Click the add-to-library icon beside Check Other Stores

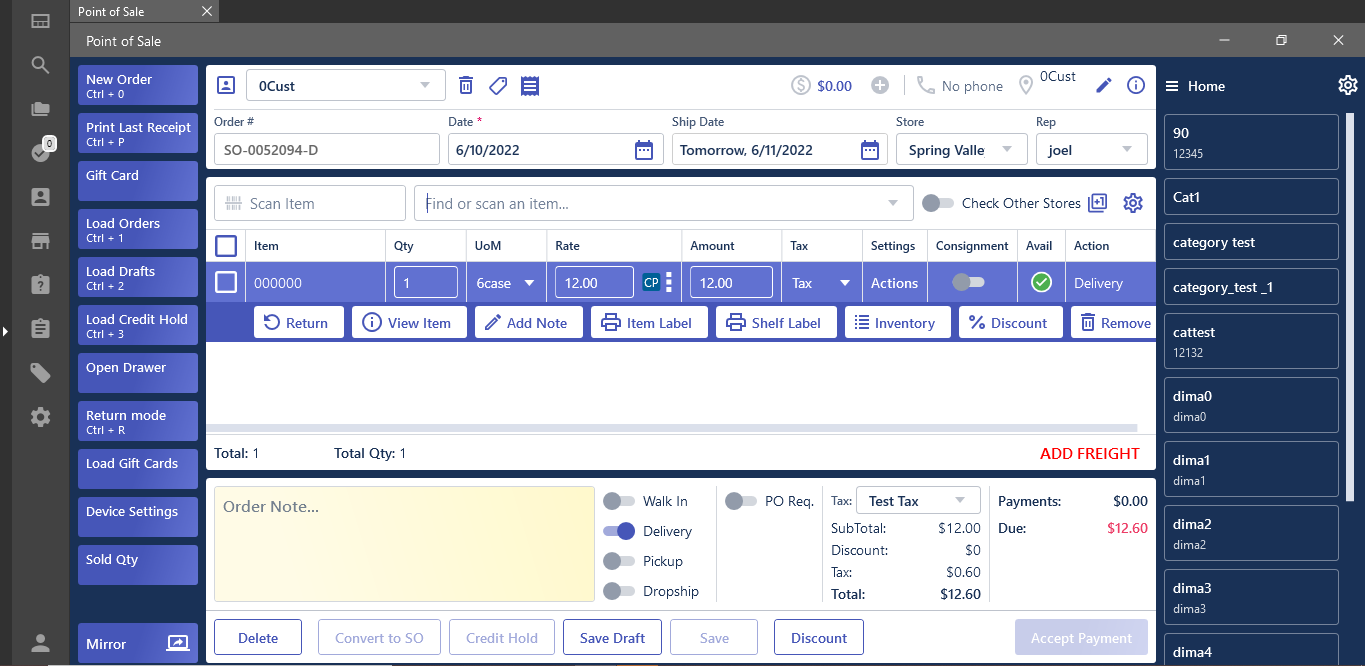pyautogui.click(x=1098, y=203)
